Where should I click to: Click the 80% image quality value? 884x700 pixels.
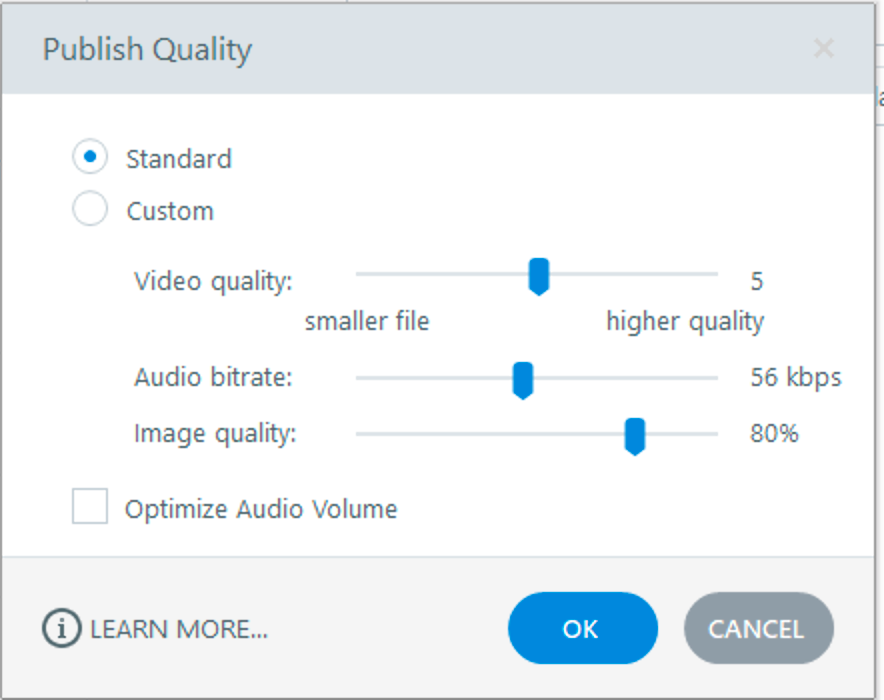pyautogui.click(x=774, y=434)
